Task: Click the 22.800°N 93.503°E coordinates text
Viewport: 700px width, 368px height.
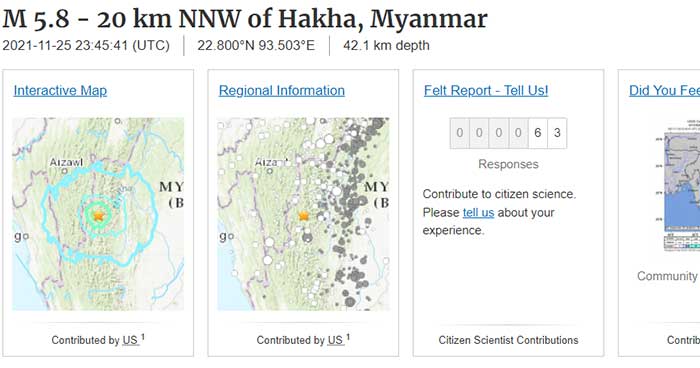Action: [256, 46]
